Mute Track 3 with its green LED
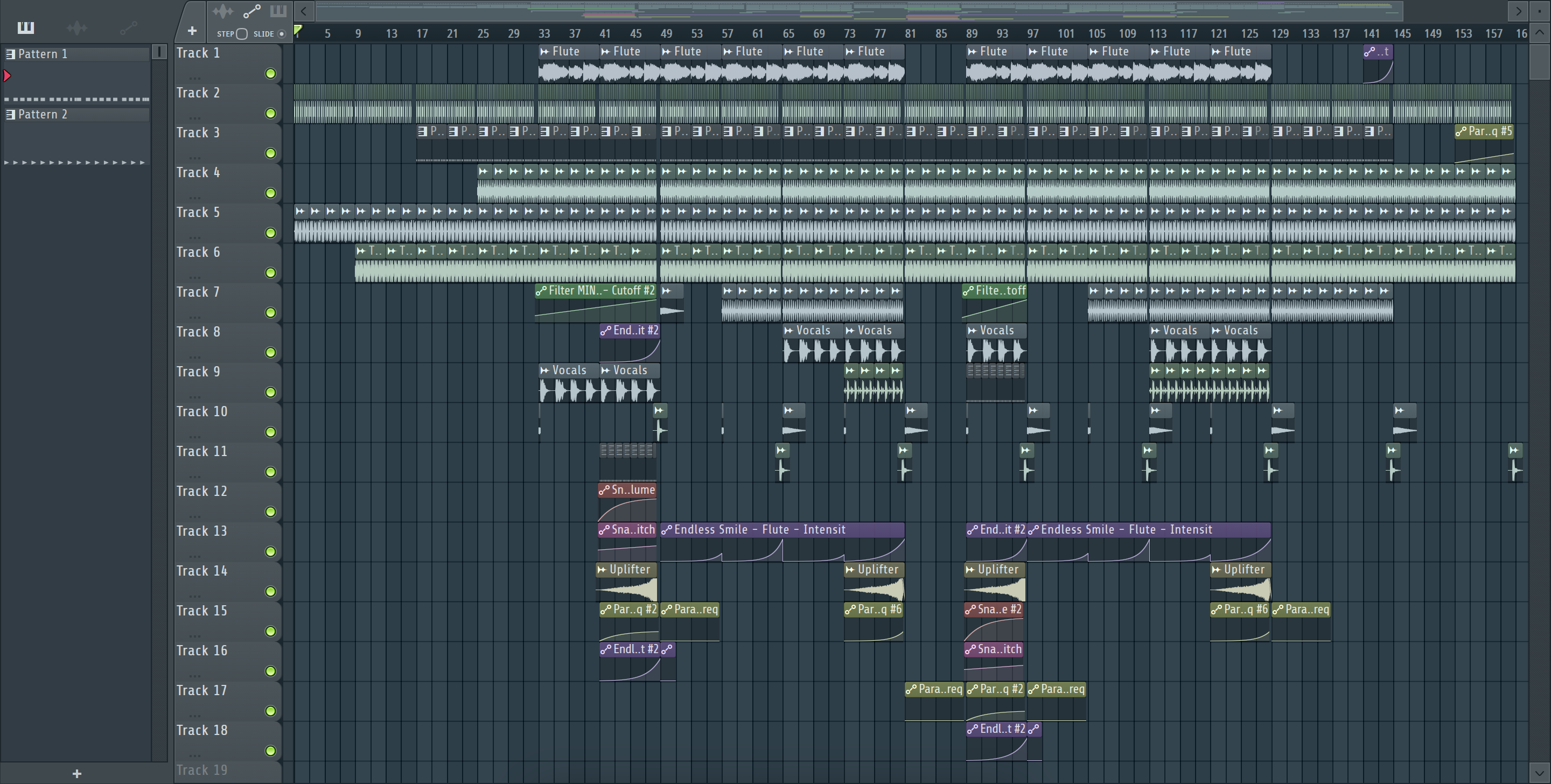 [271, 153]
